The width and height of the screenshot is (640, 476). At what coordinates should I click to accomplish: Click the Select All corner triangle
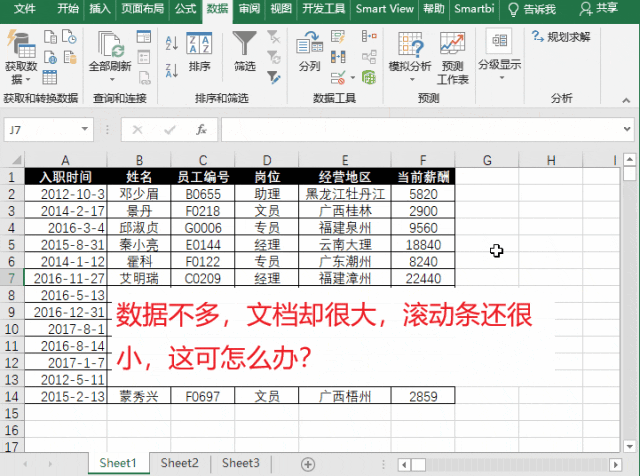pos(16,160)
